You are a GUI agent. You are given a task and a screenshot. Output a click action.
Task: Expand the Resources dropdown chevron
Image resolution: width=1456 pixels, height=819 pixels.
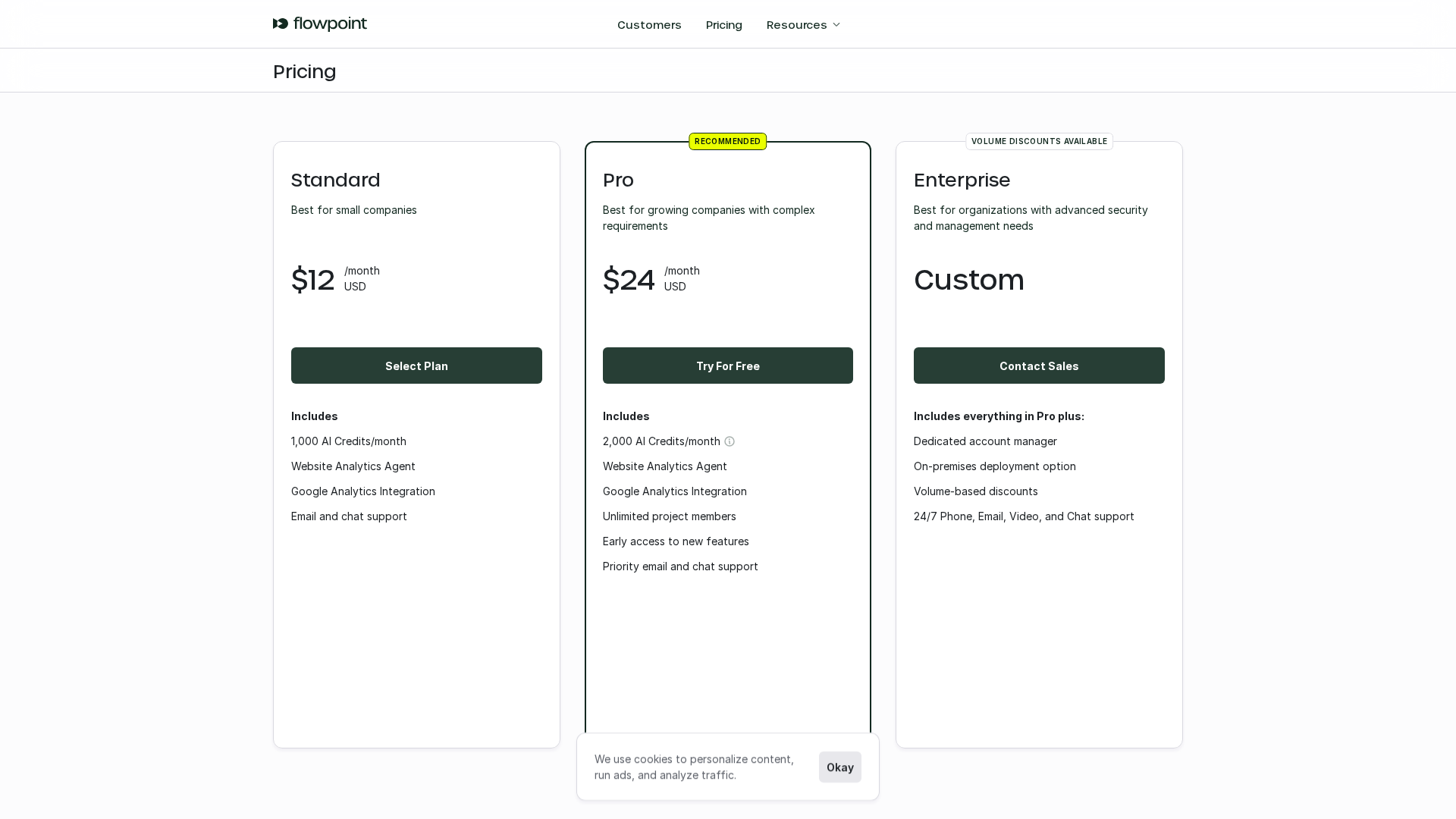(x=836, y=25)
